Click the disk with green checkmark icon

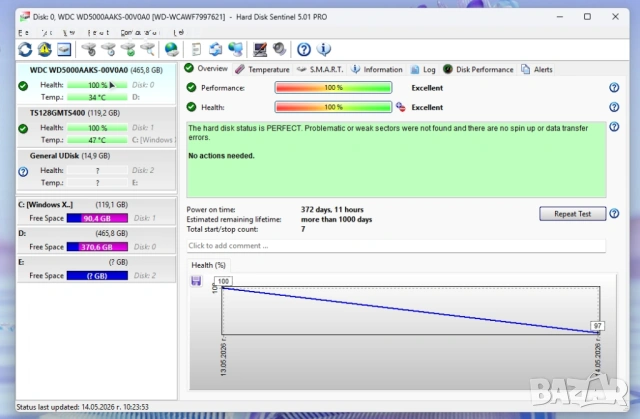click(x=128, y=49)
